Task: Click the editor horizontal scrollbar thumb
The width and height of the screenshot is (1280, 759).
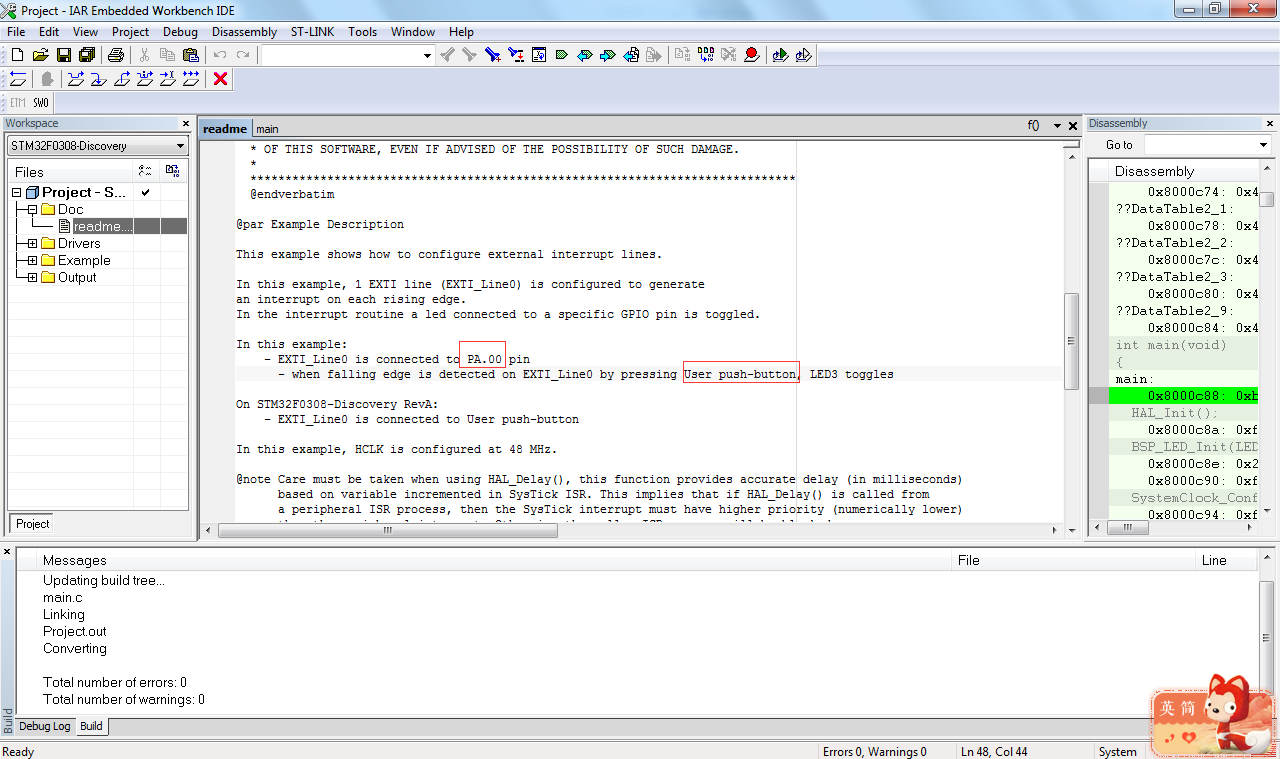Action: pos(387,530)
